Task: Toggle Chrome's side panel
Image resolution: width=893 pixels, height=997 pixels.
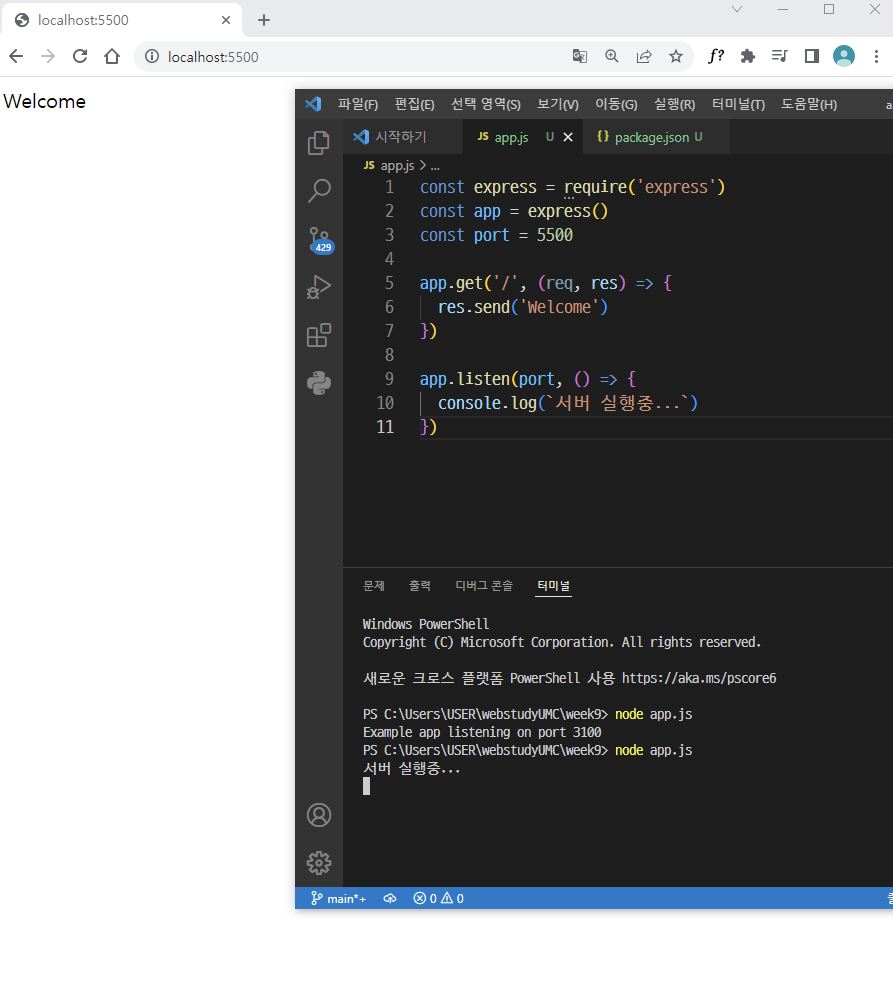Action: pyautogui.click(x=812, y=57)
